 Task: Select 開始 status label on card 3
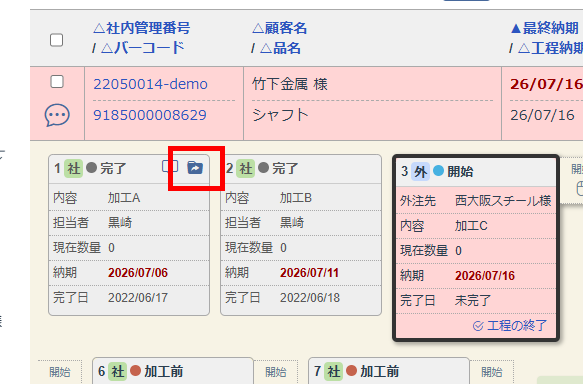(x=460, y=172)
